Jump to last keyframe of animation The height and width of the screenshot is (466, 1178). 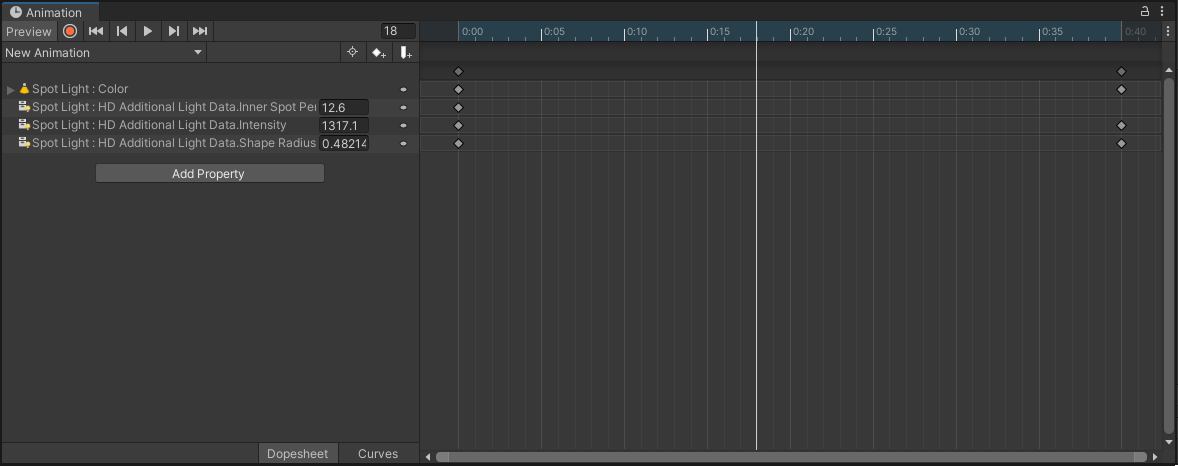pos(200,31)
